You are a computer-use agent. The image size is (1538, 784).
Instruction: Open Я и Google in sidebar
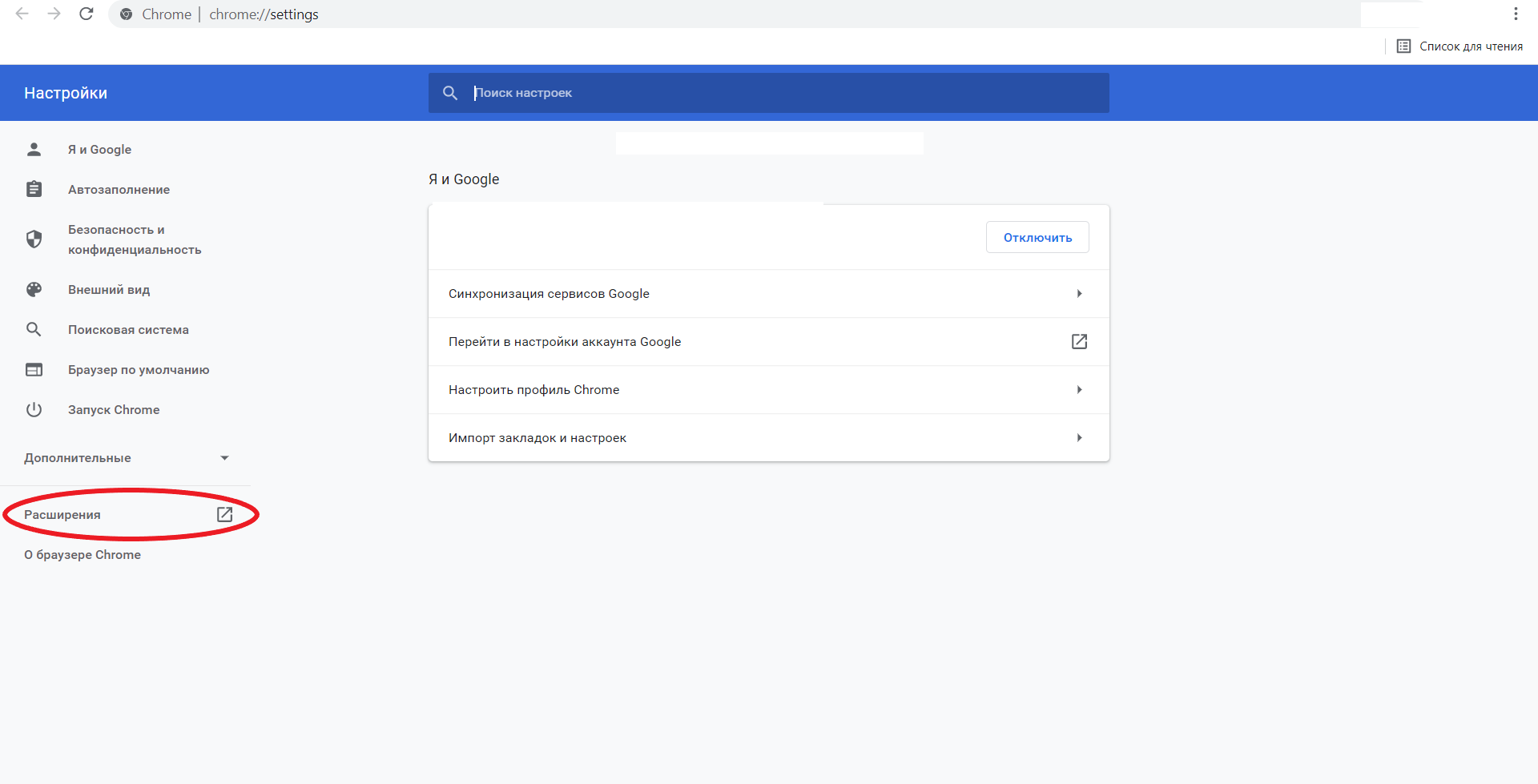point(99,149)
